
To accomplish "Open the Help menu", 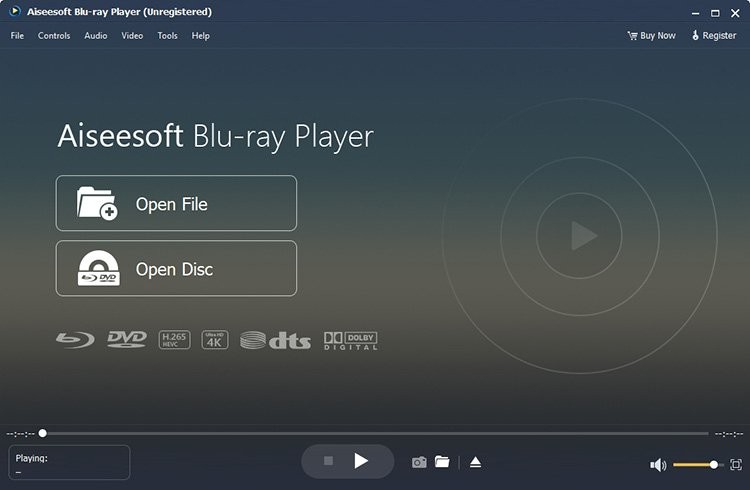I will 200,36.
